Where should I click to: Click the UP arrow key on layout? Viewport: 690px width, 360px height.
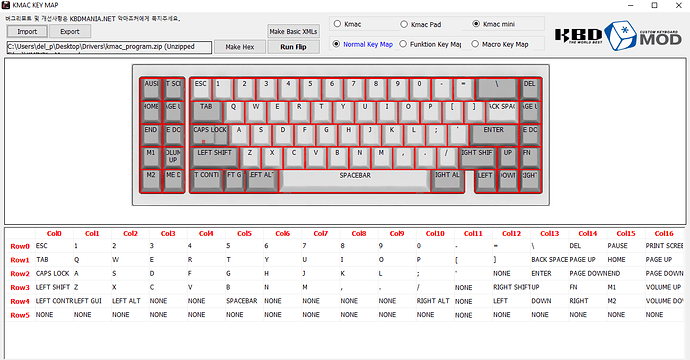[x=508, y=157]
